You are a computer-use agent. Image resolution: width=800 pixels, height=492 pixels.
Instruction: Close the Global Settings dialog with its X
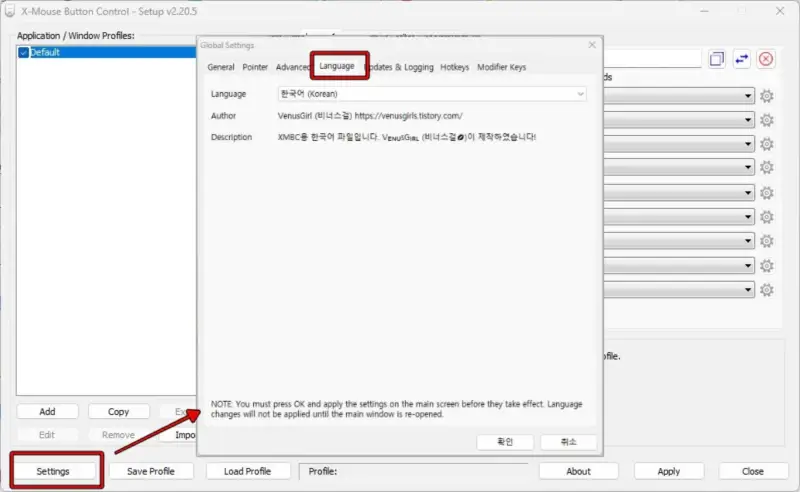coord(591,45)
